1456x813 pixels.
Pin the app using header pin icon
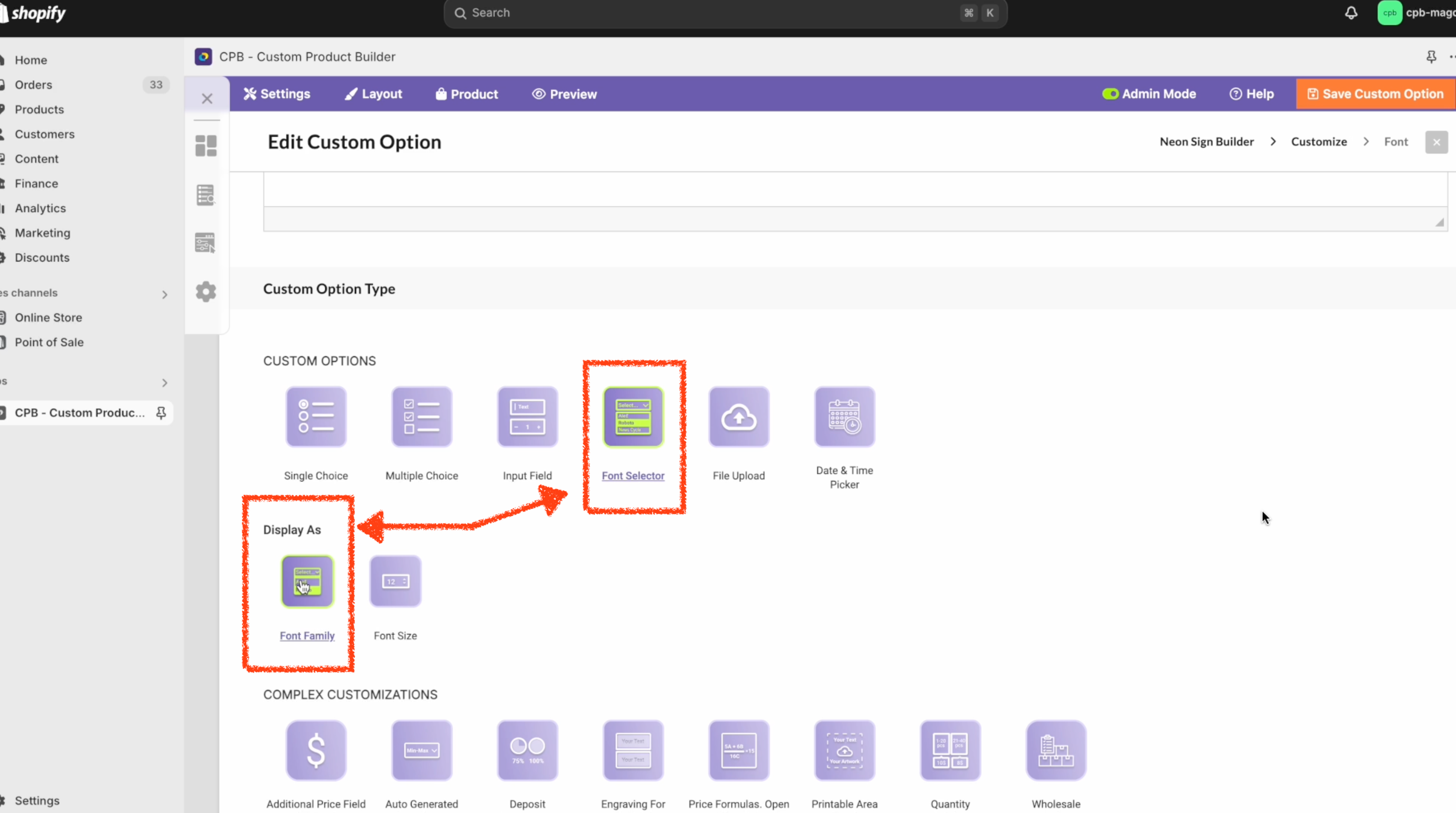pyautogui.click(x=1431, y=56)
